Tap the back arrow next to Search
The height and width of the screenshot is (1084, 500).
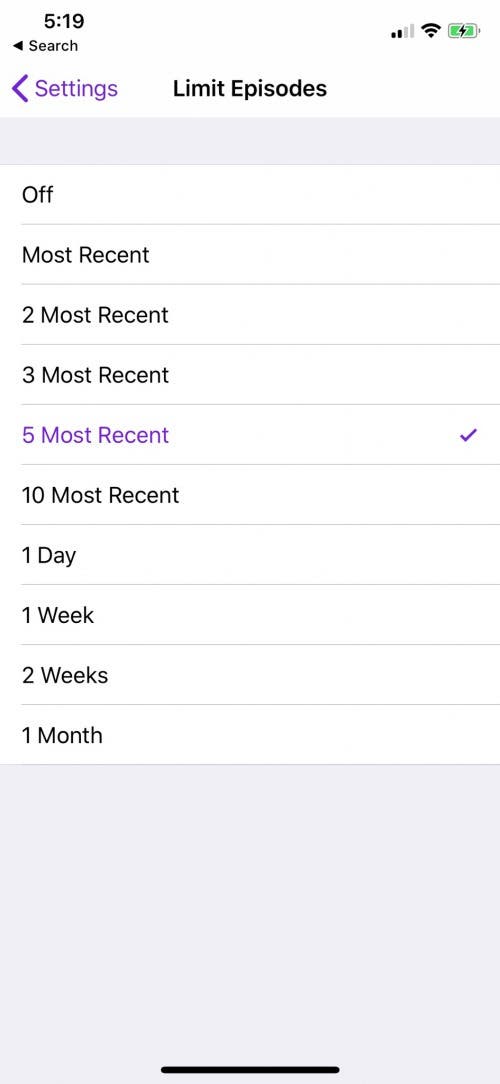(x=18, y=46)
